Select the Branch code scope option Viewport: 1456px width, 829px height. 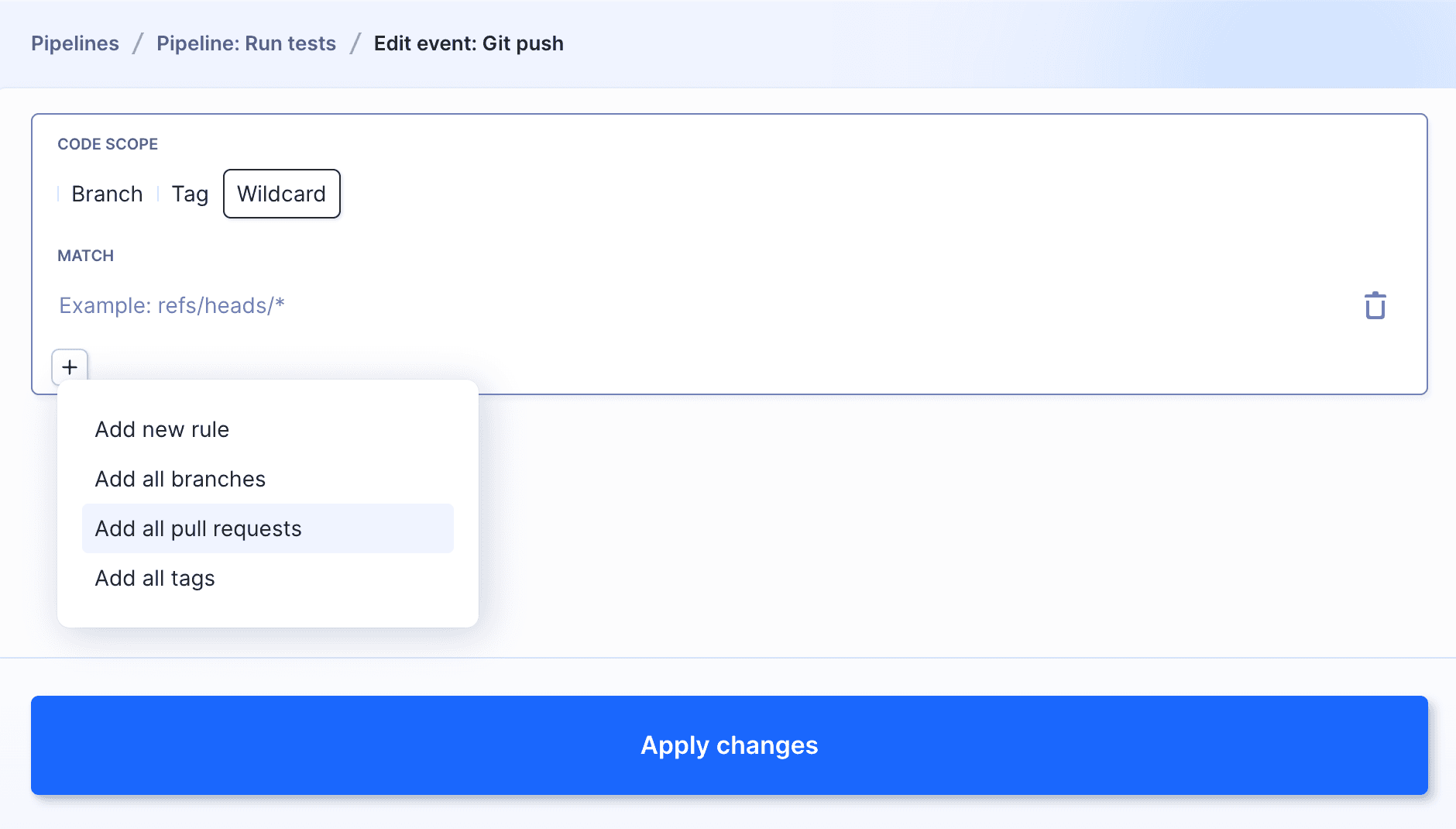pyautogui.click(x=107, y=194)
